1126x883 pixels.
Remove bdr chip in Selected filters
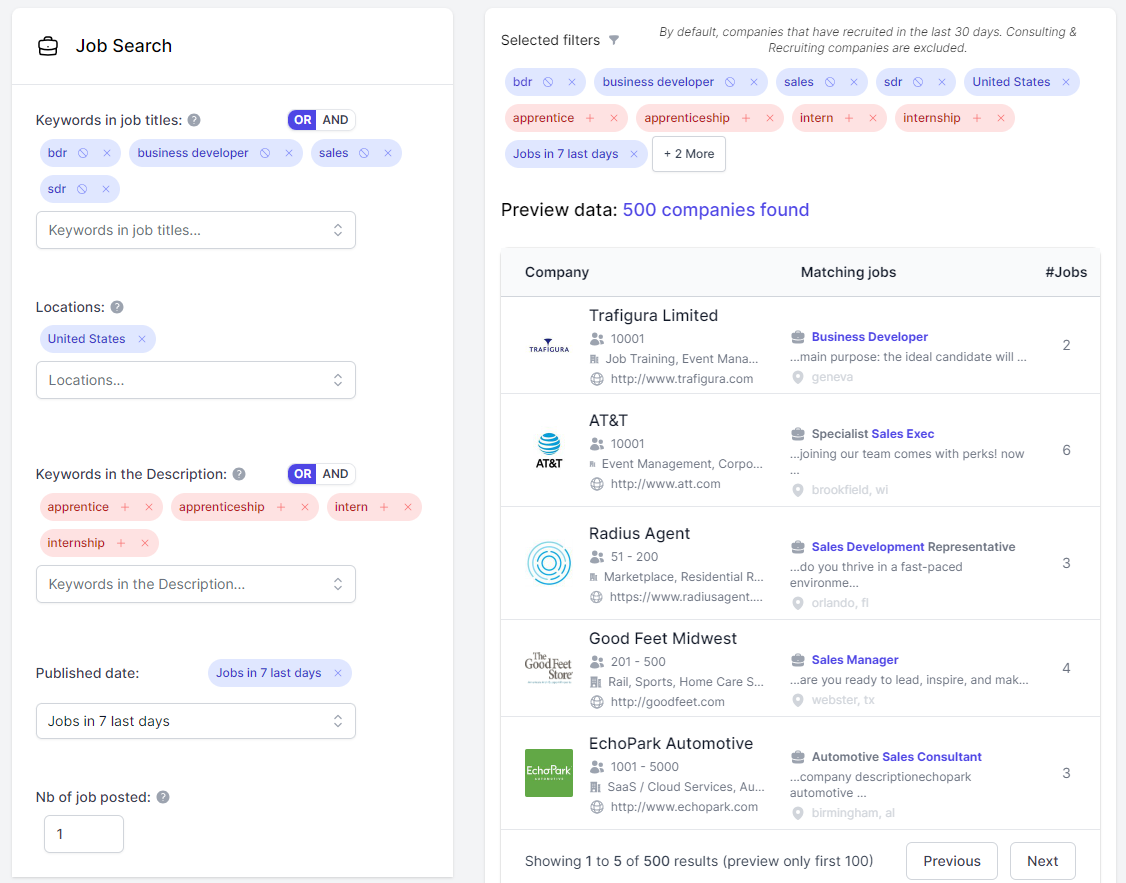coord(572,82)
